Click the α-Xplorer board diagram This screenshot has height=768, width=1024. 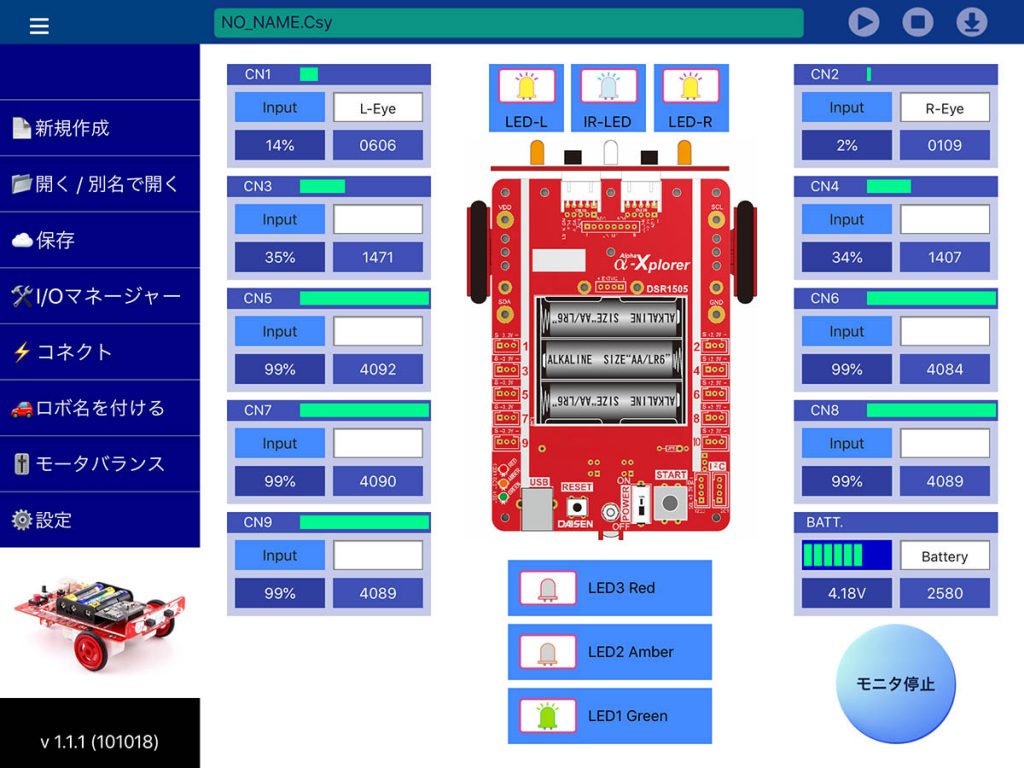611,340
